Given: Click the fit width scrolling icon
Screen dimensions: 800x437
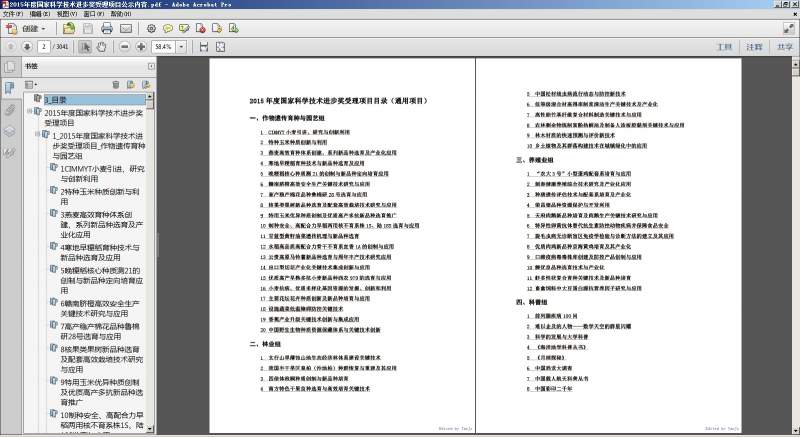Looking at the screenshot, I should [204, 47].
